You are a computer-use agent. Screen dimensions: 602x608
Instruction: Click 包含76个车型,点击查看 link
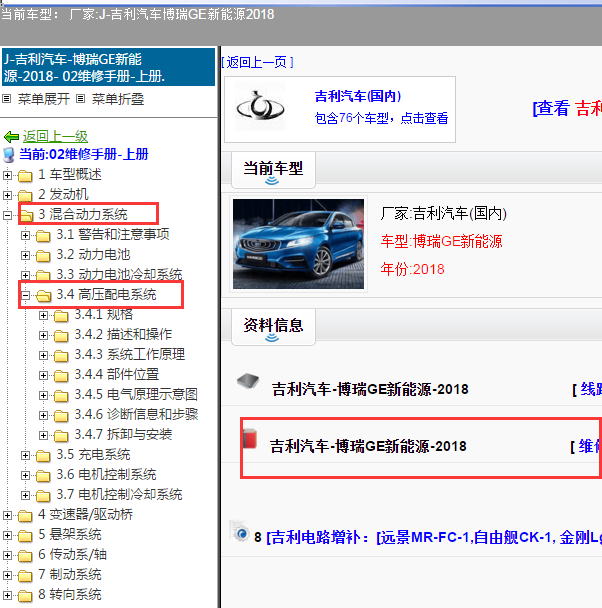point(381,118)
